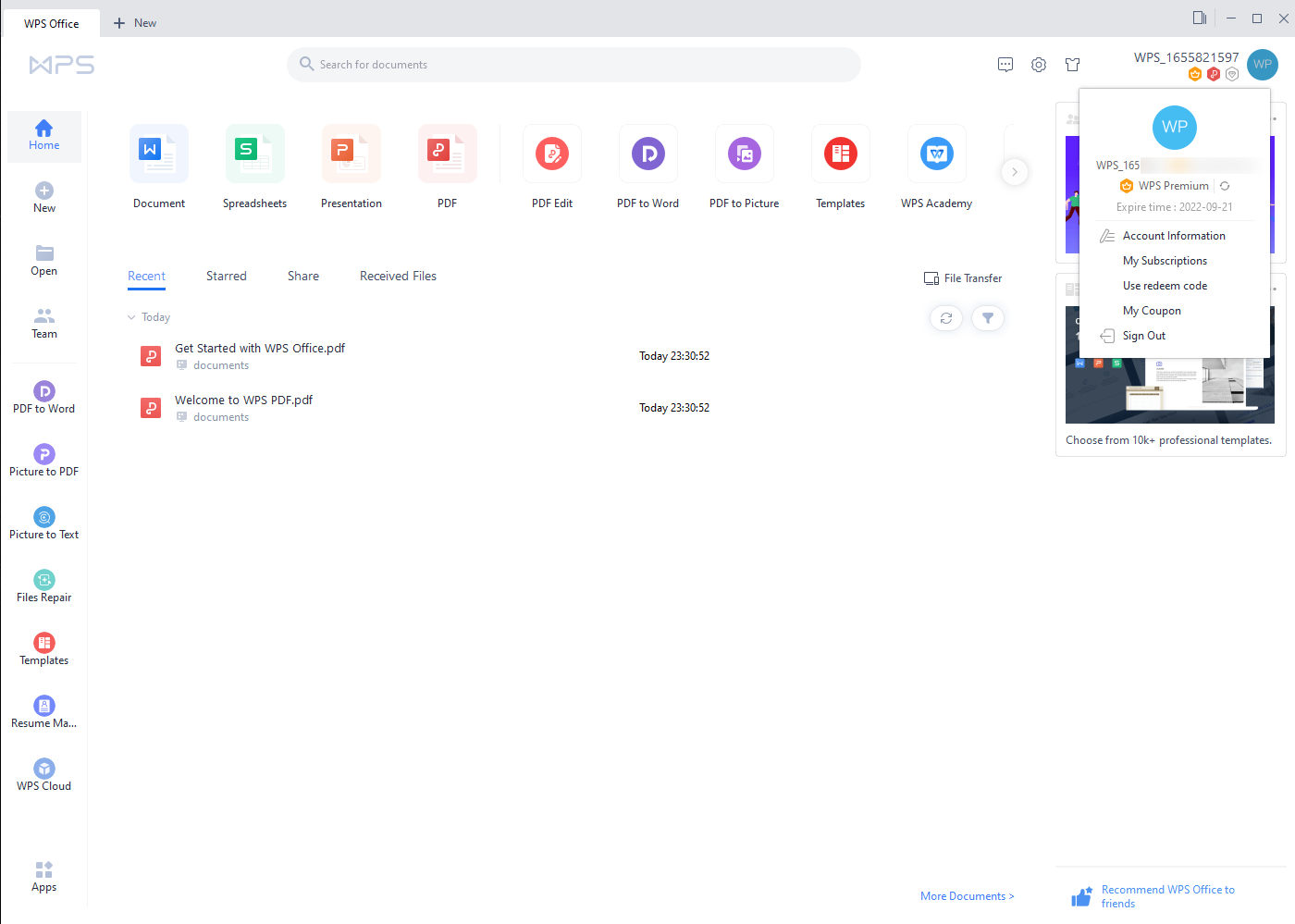Click the filter documents icon
This screenshot has height=924, width=1295.
click(988, 318)
